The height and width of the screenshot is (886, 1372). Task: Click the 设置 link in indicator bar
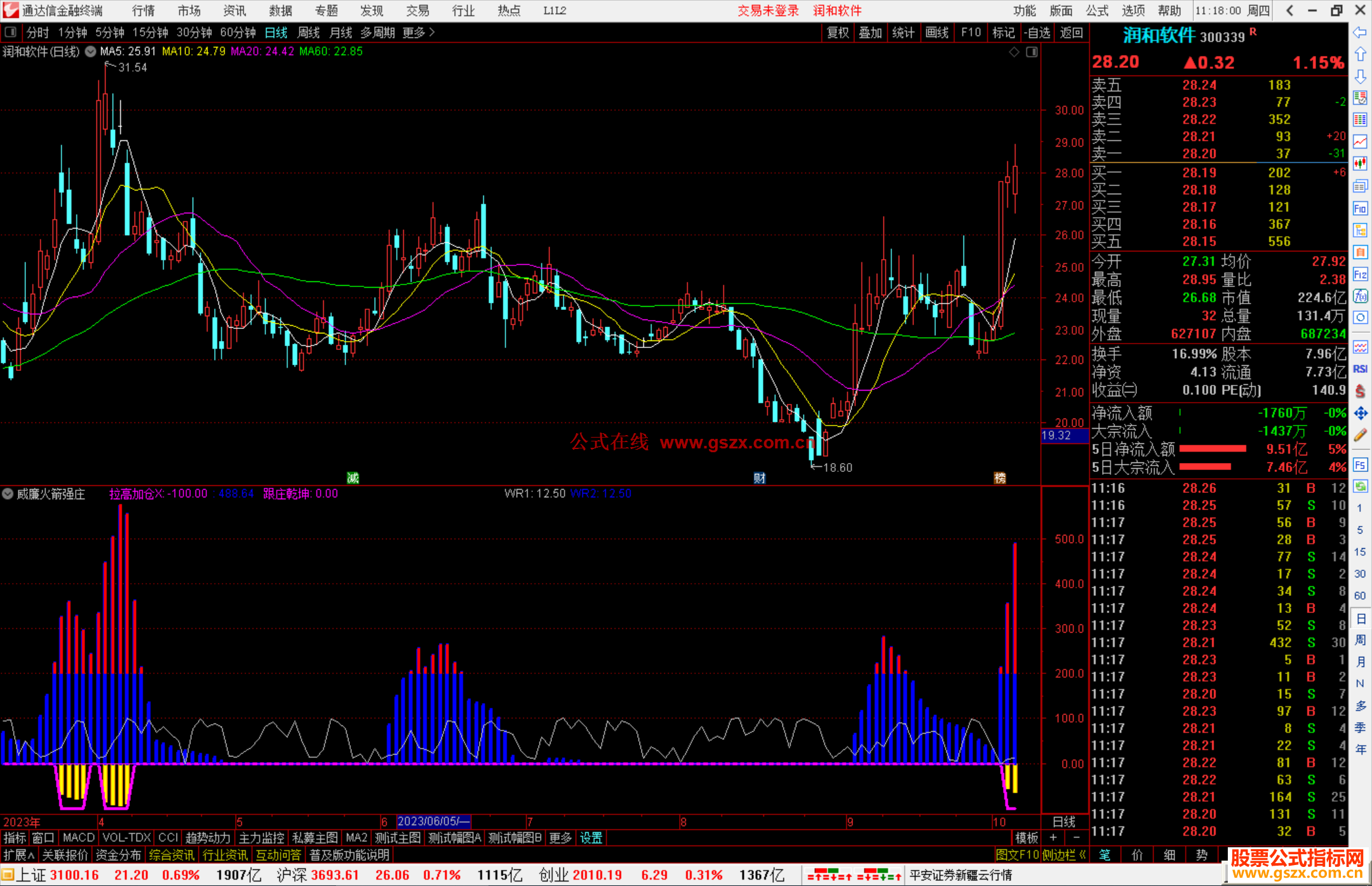click(x=591, y=838)
